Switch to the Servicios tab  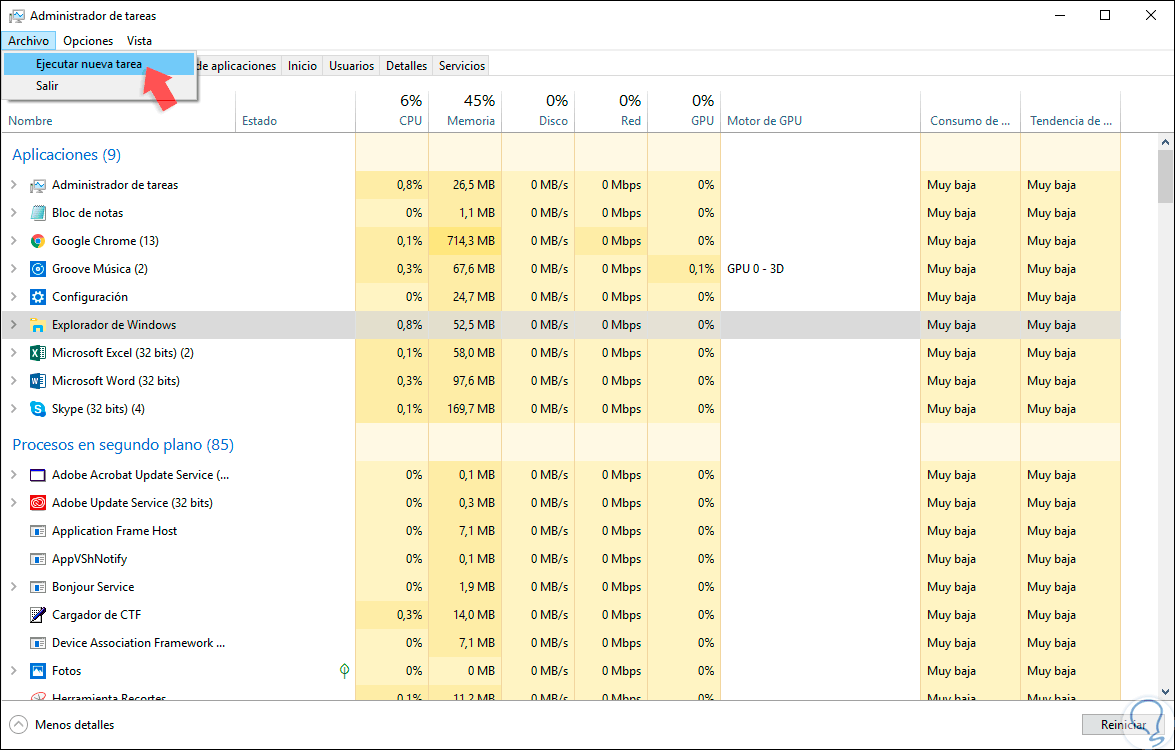pyautogui.click(x=461, y=66)
